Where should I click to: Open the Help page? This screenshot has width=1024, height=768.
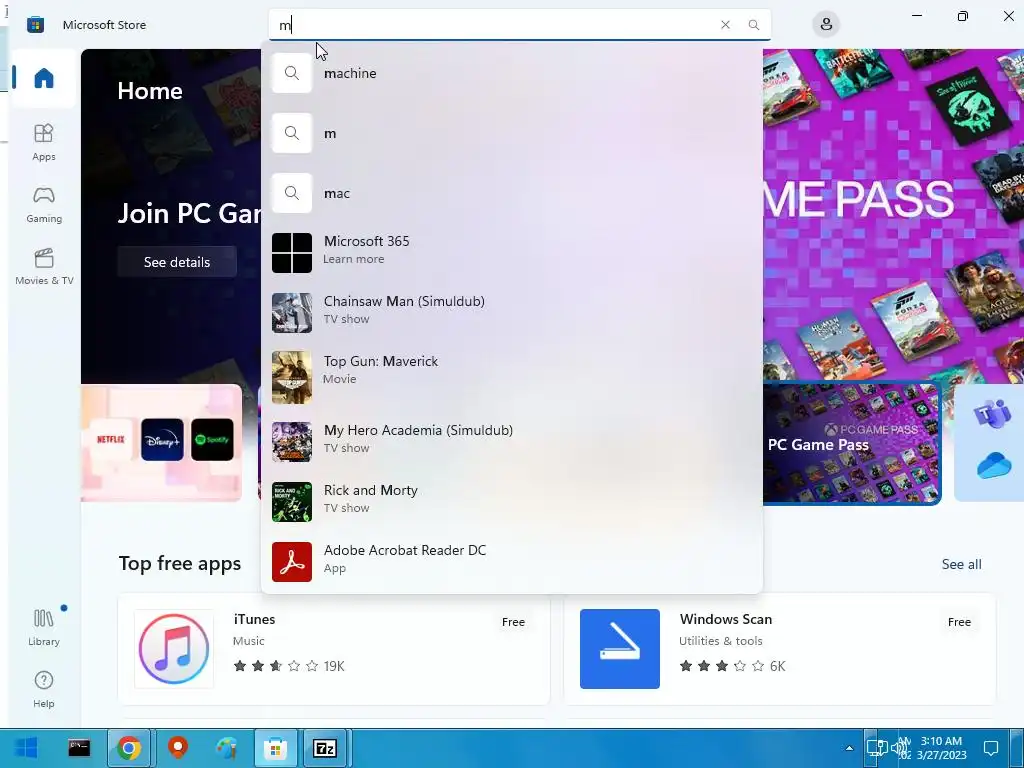pyautogui.click(x=44, y=689)
